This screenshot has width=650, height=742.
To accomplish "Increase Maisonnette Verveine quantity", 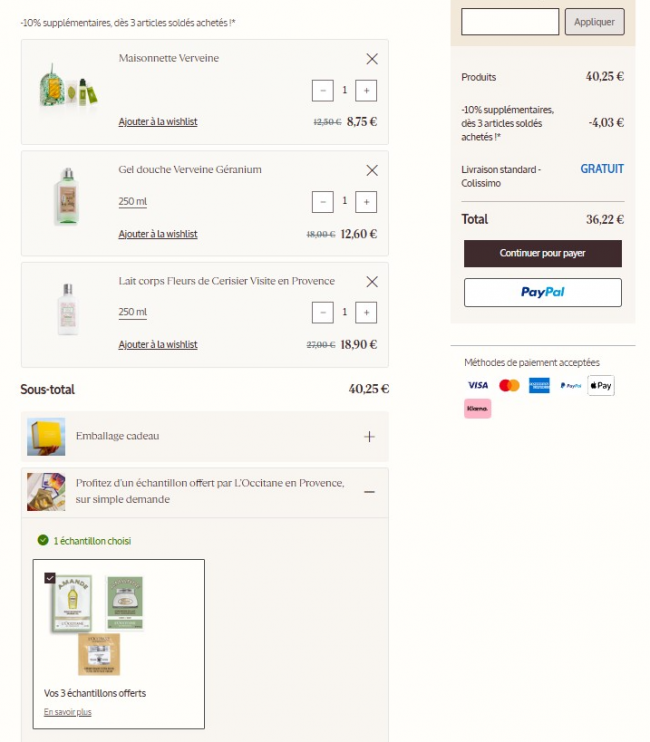I will pos(366,90).
